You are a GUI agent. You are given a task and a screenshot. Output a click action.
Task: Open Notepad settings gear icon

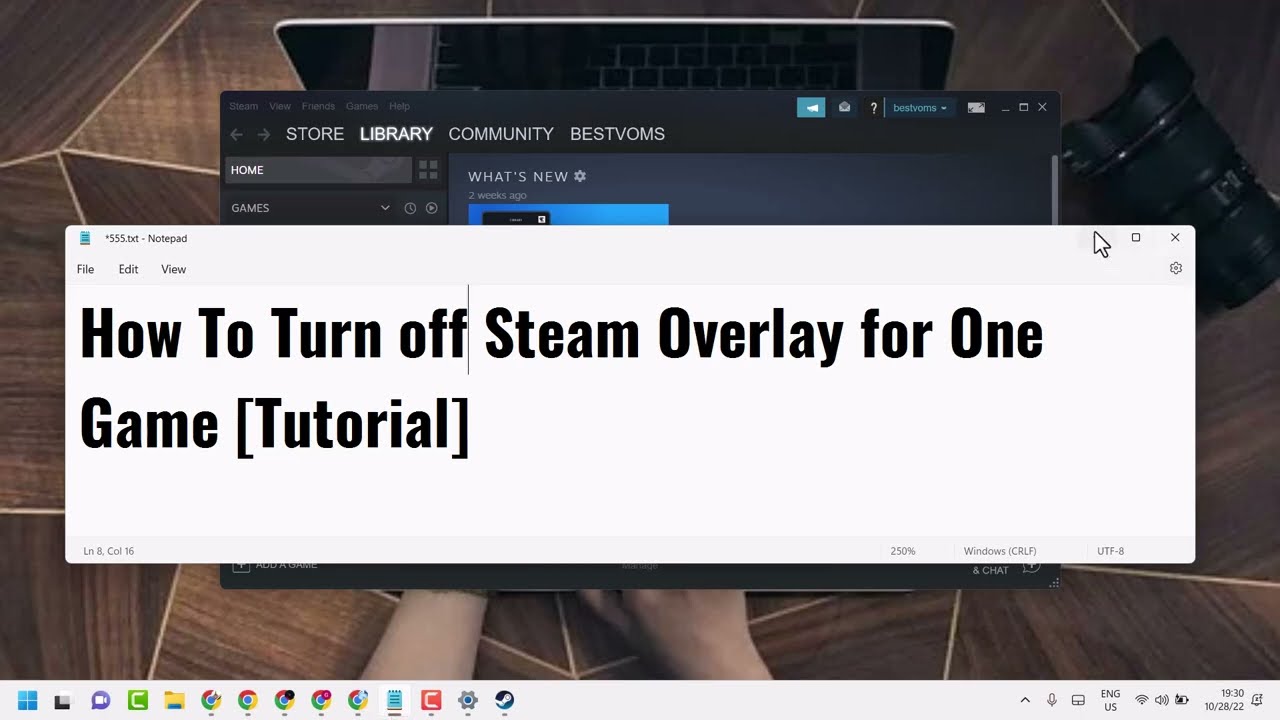tap(1175, 268)
